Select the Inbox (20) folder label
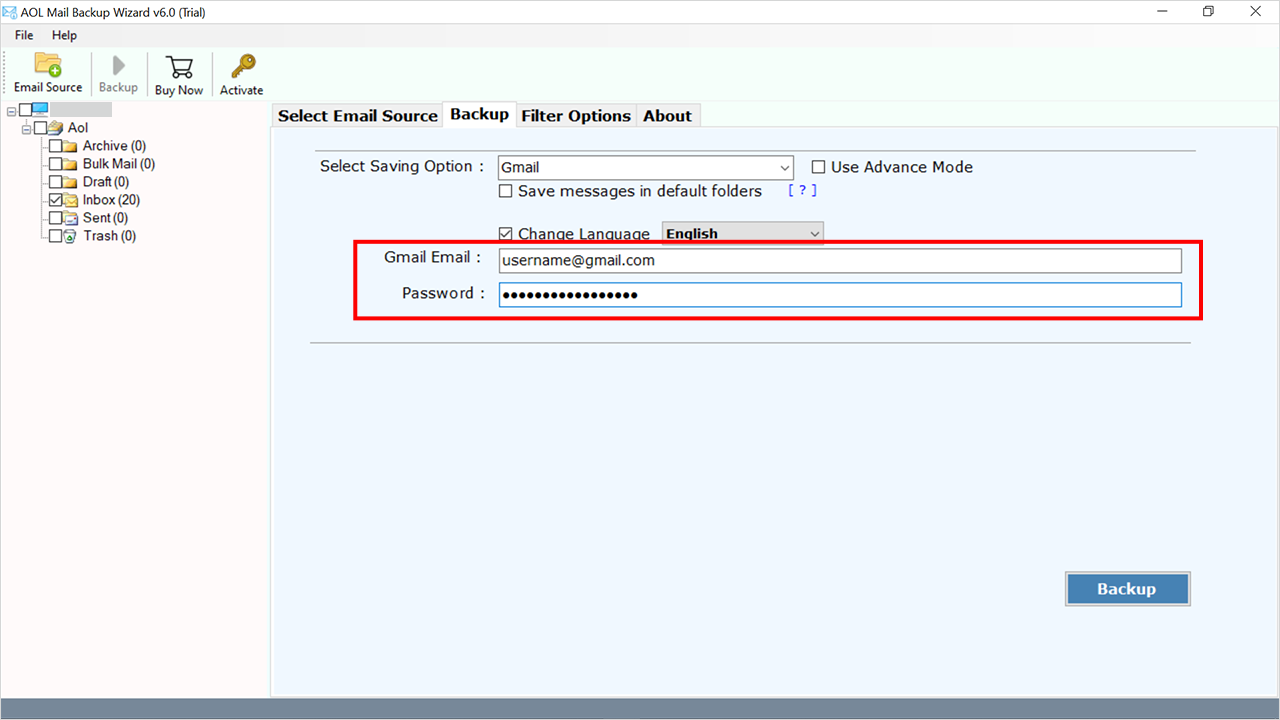Screen dimensions: 1280x720 coord(111,200)
